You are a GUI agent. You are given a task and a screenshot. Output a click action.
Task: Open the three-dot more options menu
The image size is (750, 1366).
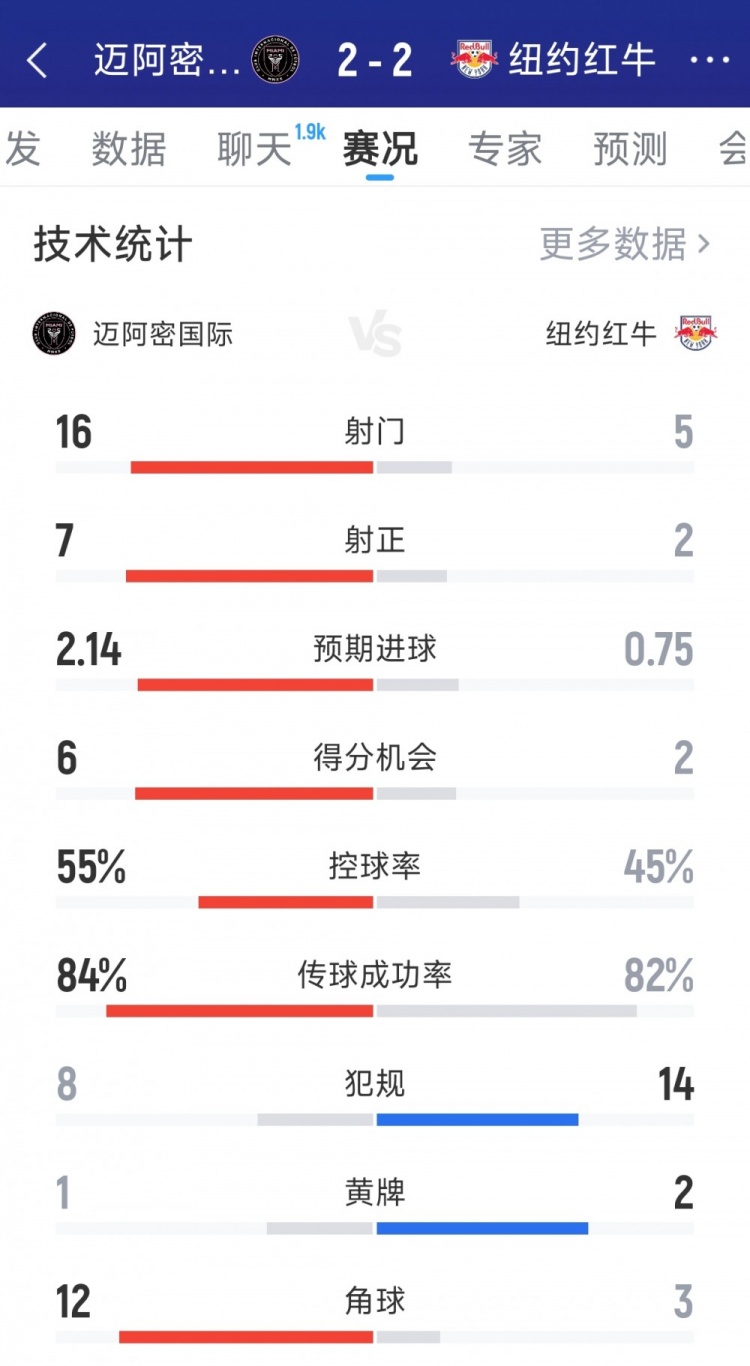pos(710,61)
